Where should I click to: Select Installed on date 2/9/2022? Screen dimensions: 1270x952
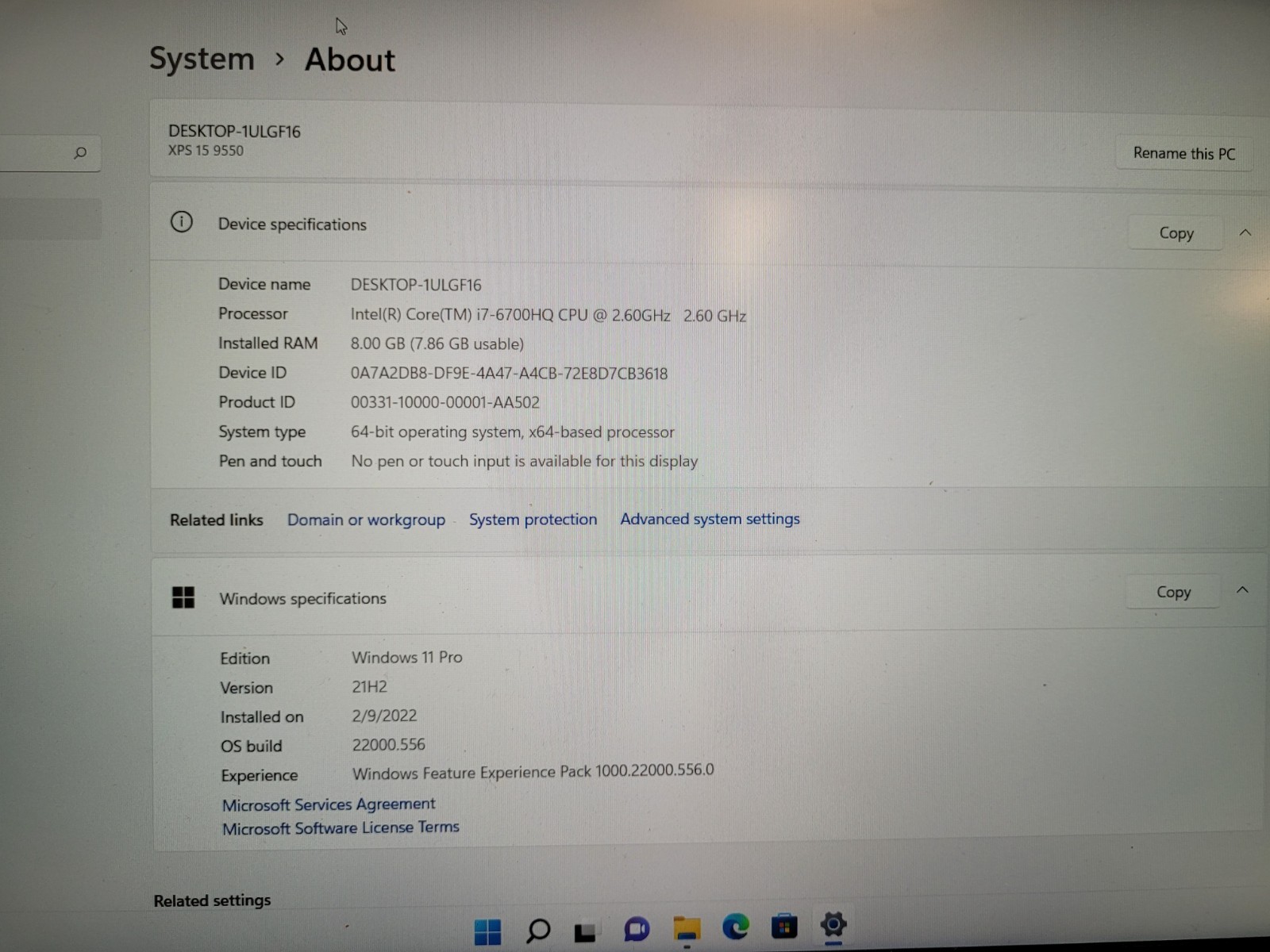(384, 716)
